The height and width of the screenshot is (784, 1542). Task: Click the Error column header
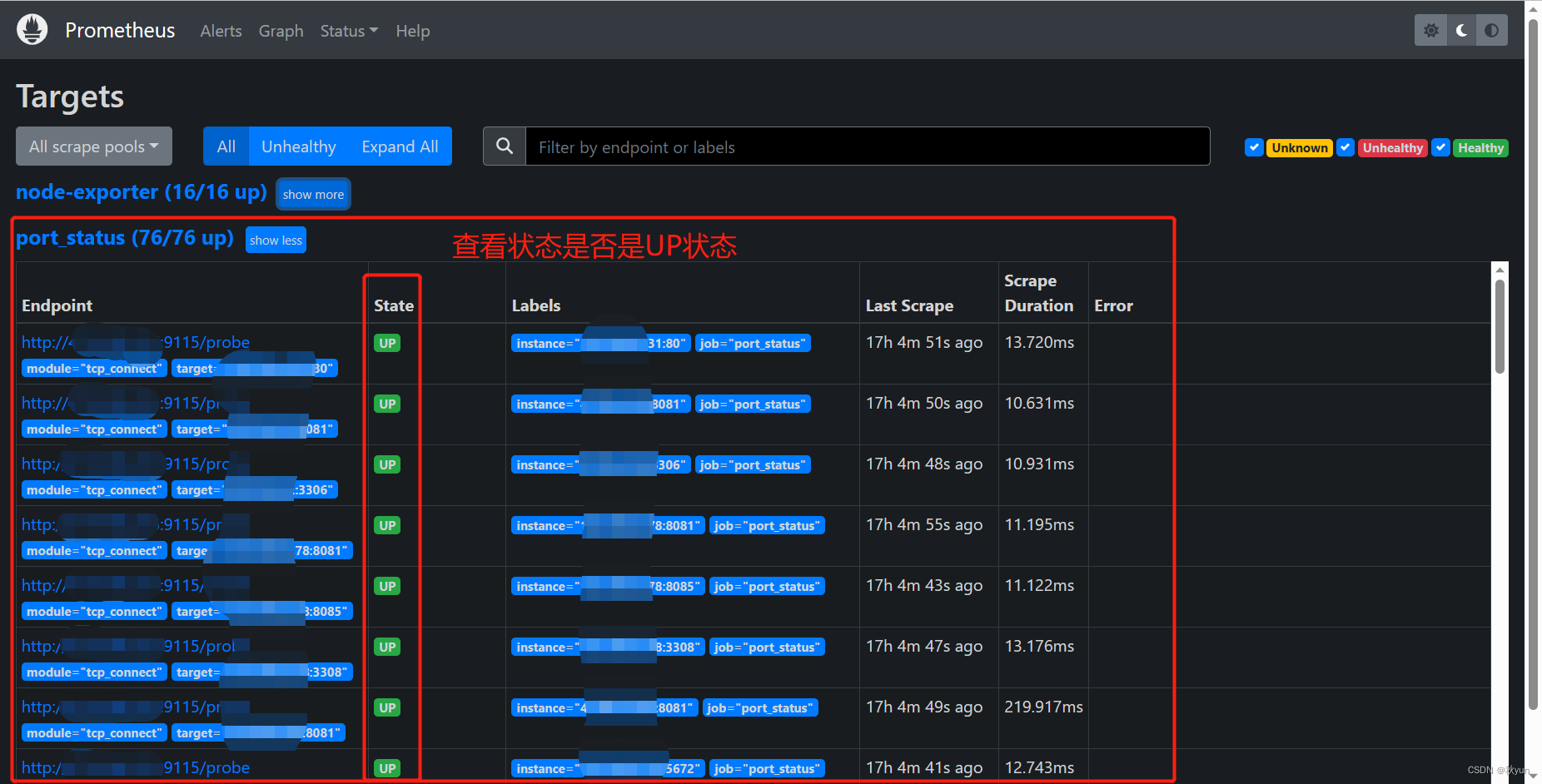click(x=1113, y=305)
